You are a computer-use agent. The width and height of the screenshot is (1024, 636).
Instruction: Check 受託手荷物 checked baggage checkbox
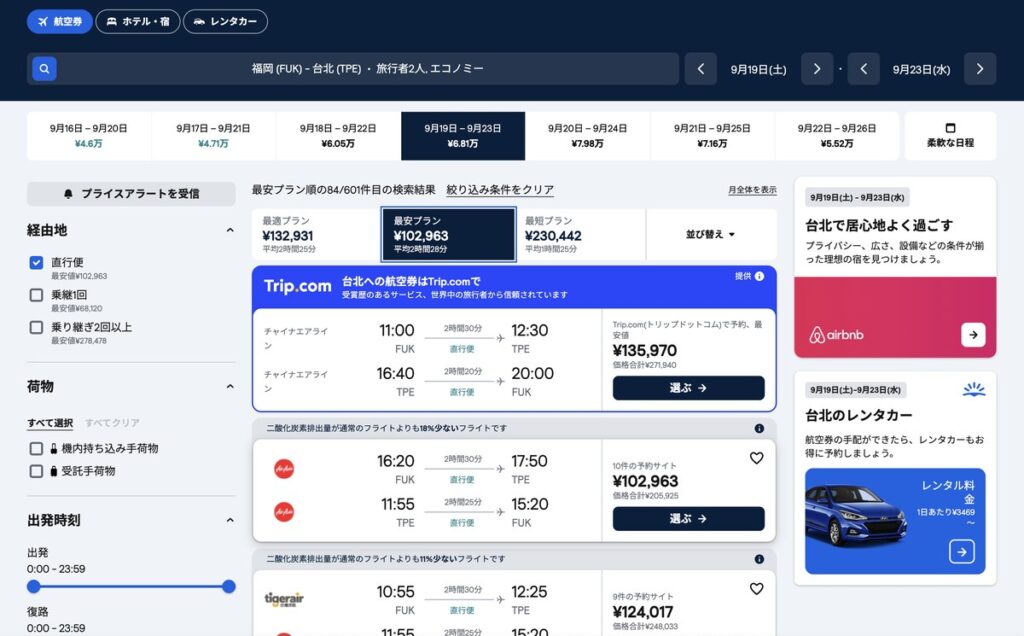tap(36, 471)
